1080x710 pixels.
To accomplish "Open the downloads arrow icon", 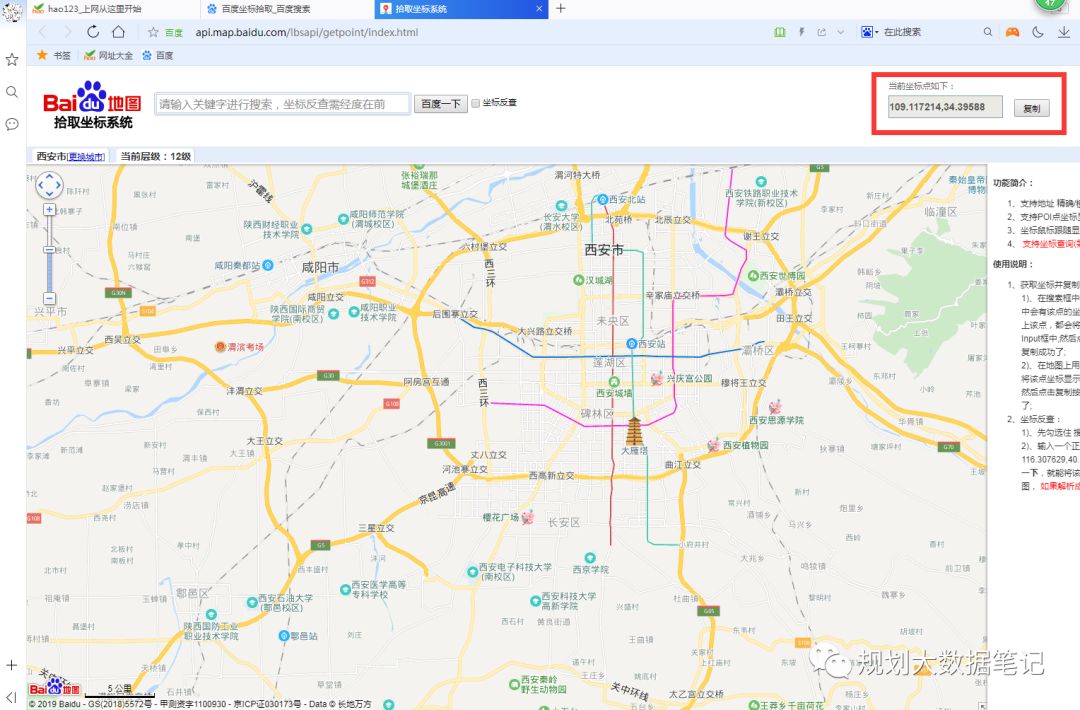I will [1063, 32].
